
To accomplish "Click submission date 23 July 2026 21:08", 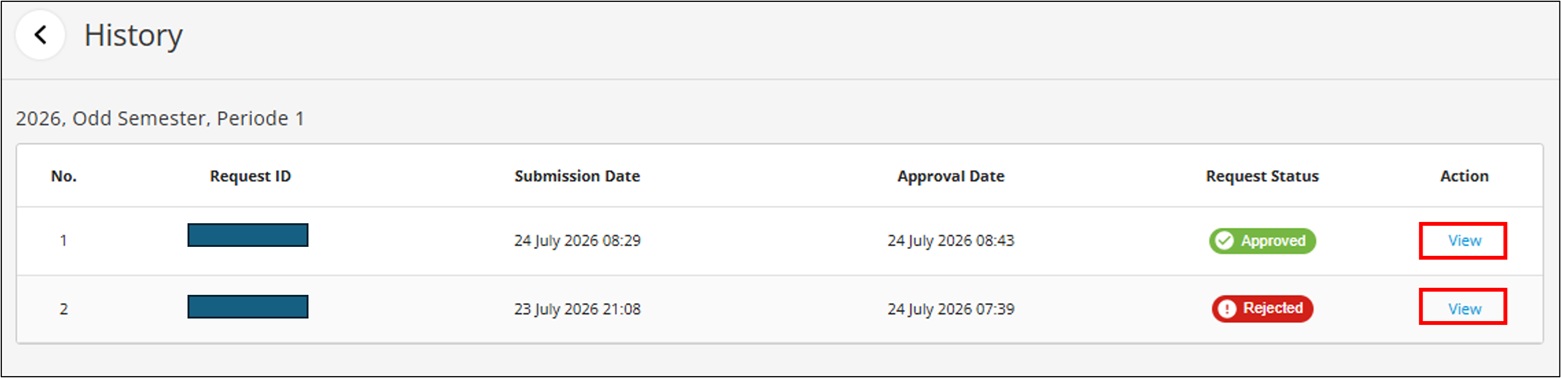I will click(577, 309).
